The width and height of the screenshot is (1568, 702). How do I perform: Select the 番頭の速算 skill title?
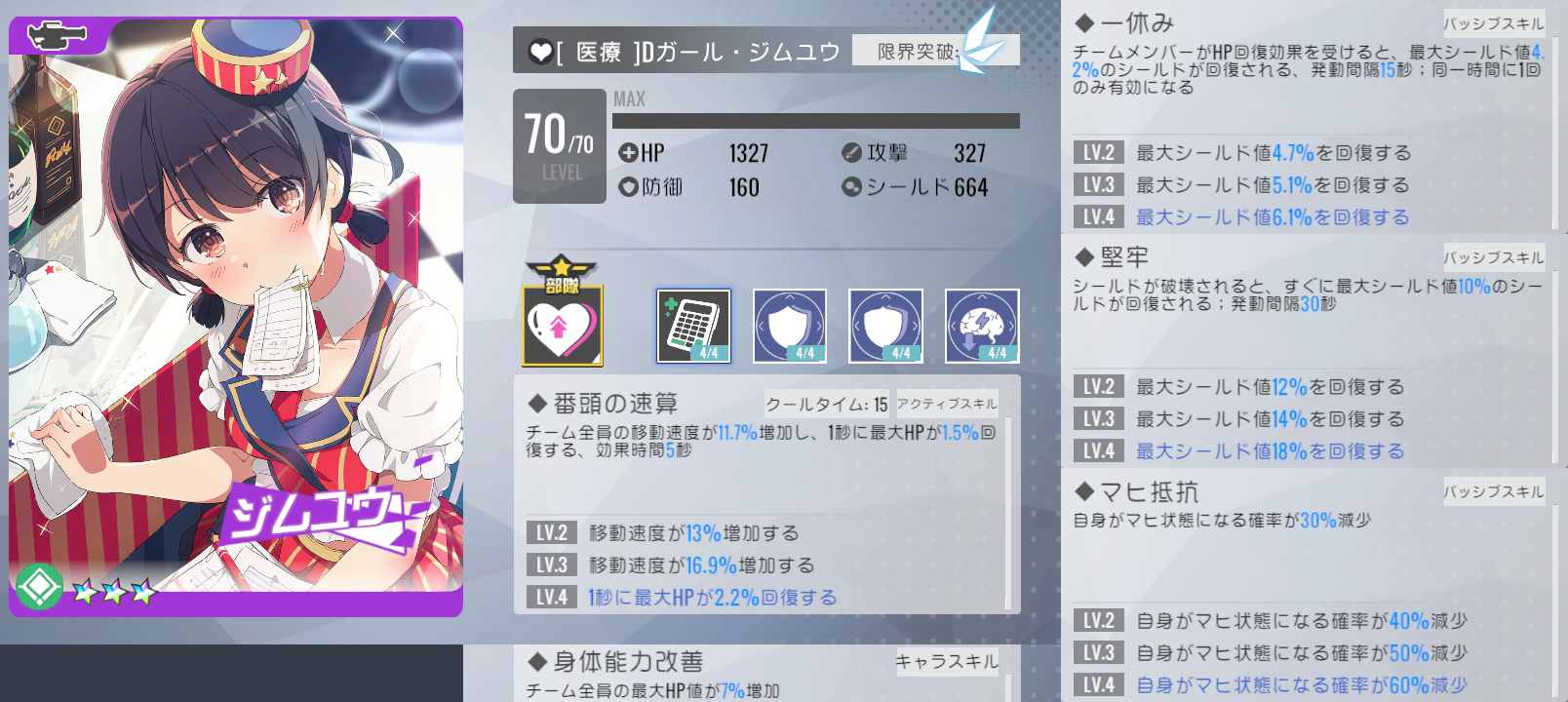[615, 404]
